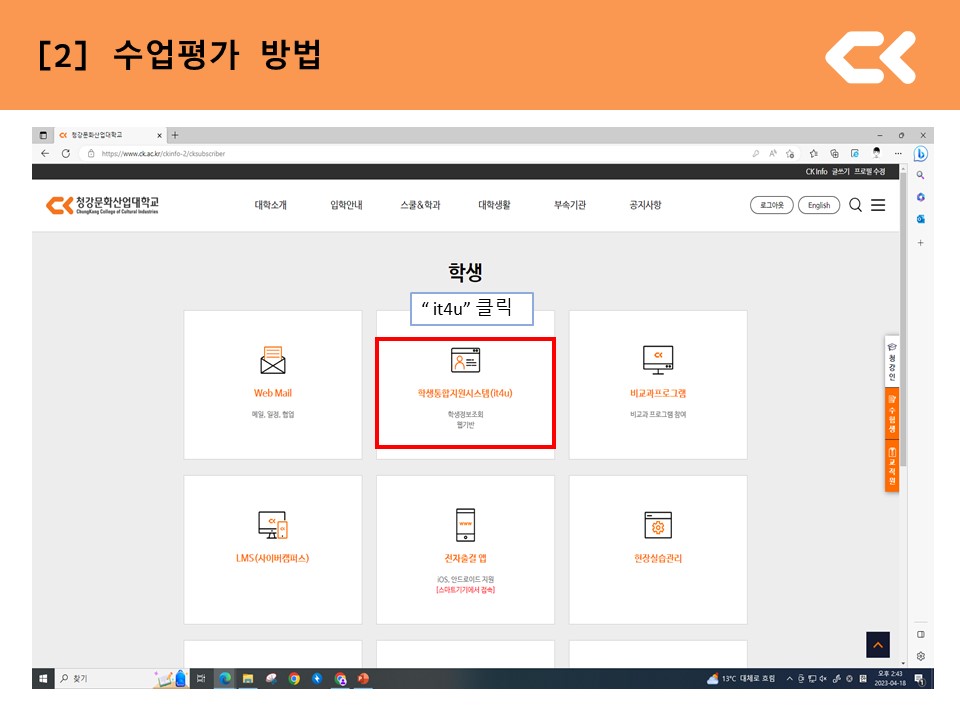Open the browser settings and more ellipsis
960x720 pixels.
point(898,154)
